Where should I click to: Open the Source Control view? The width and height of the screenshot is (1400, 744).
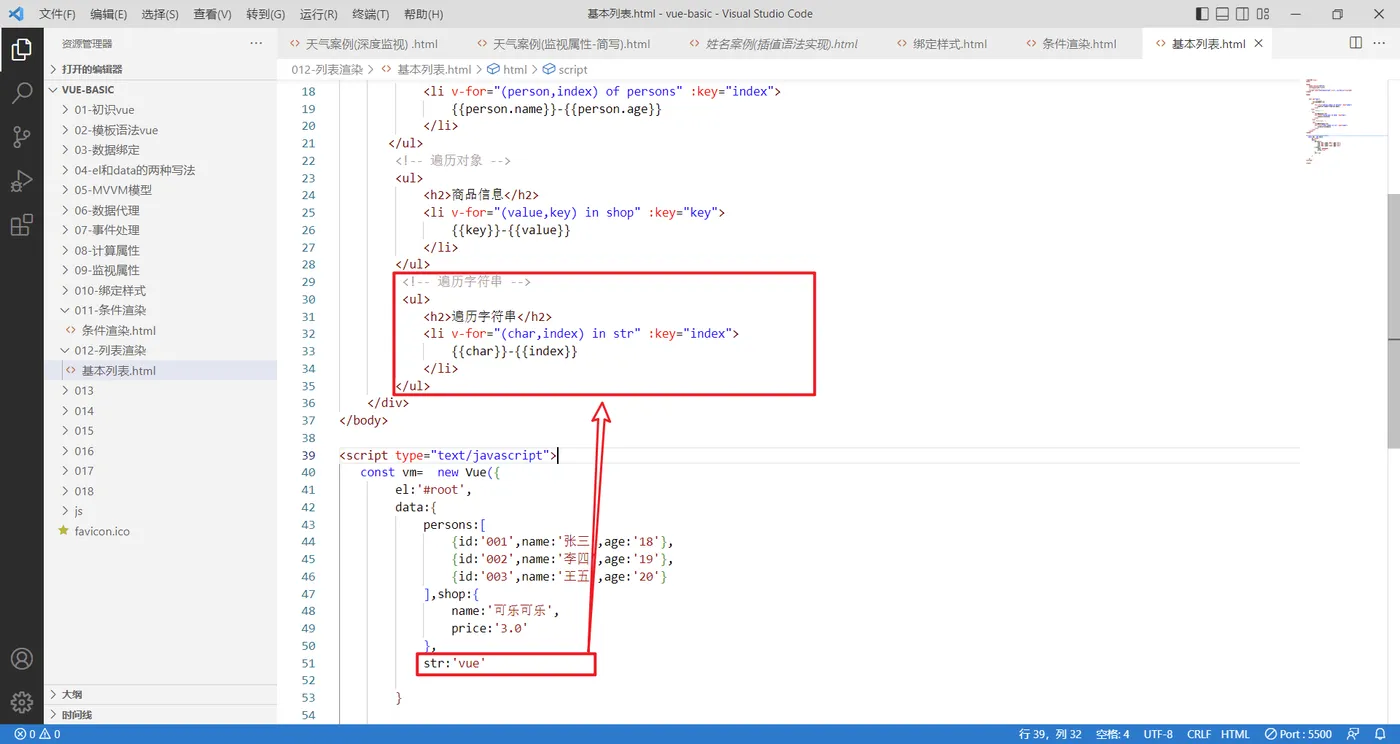(21, 138)
